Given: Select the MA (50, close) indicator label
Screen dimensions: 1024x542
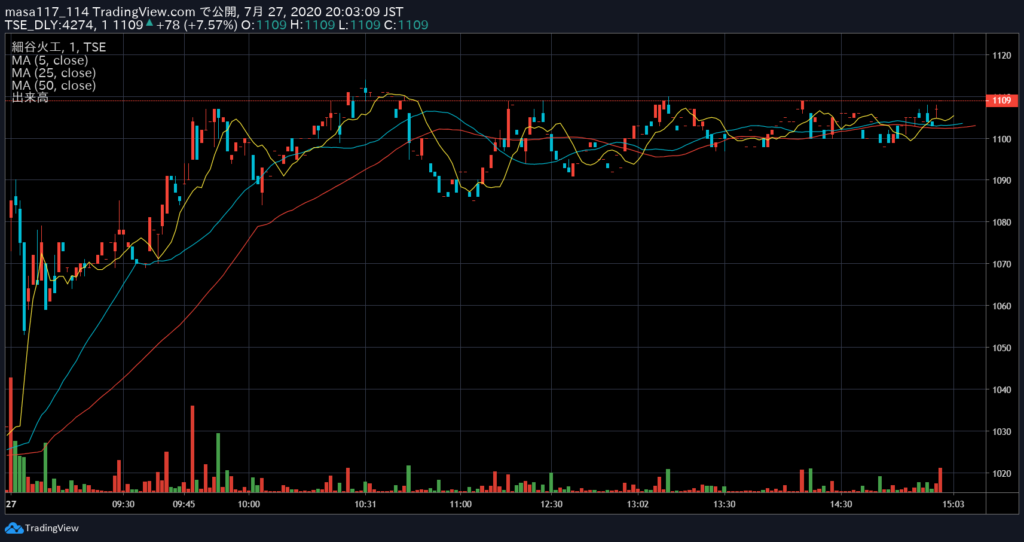Looking at the screenshot, I should coord(54,86).
